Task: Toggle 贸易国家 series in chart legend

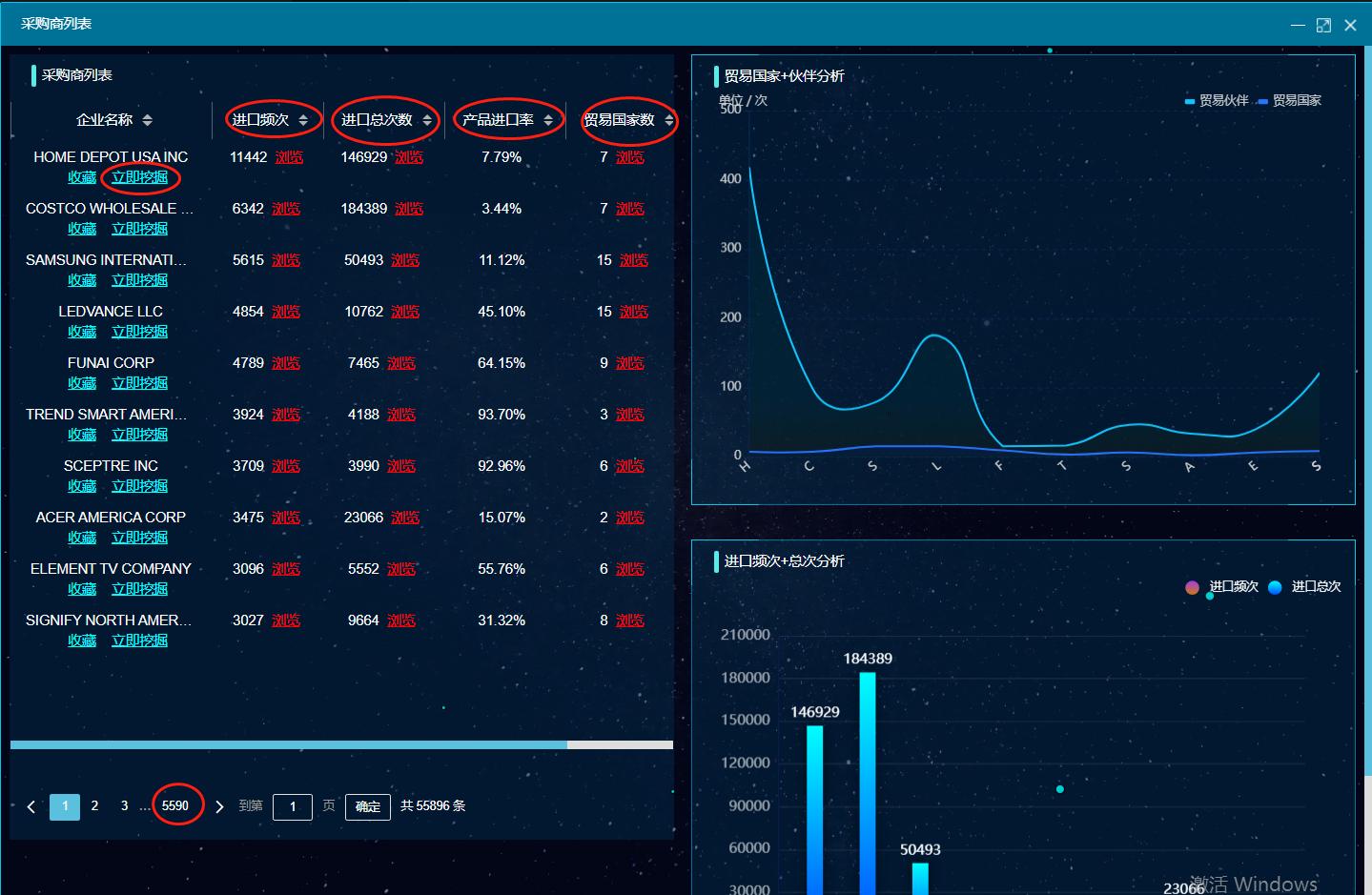Action: [1291, 100]
